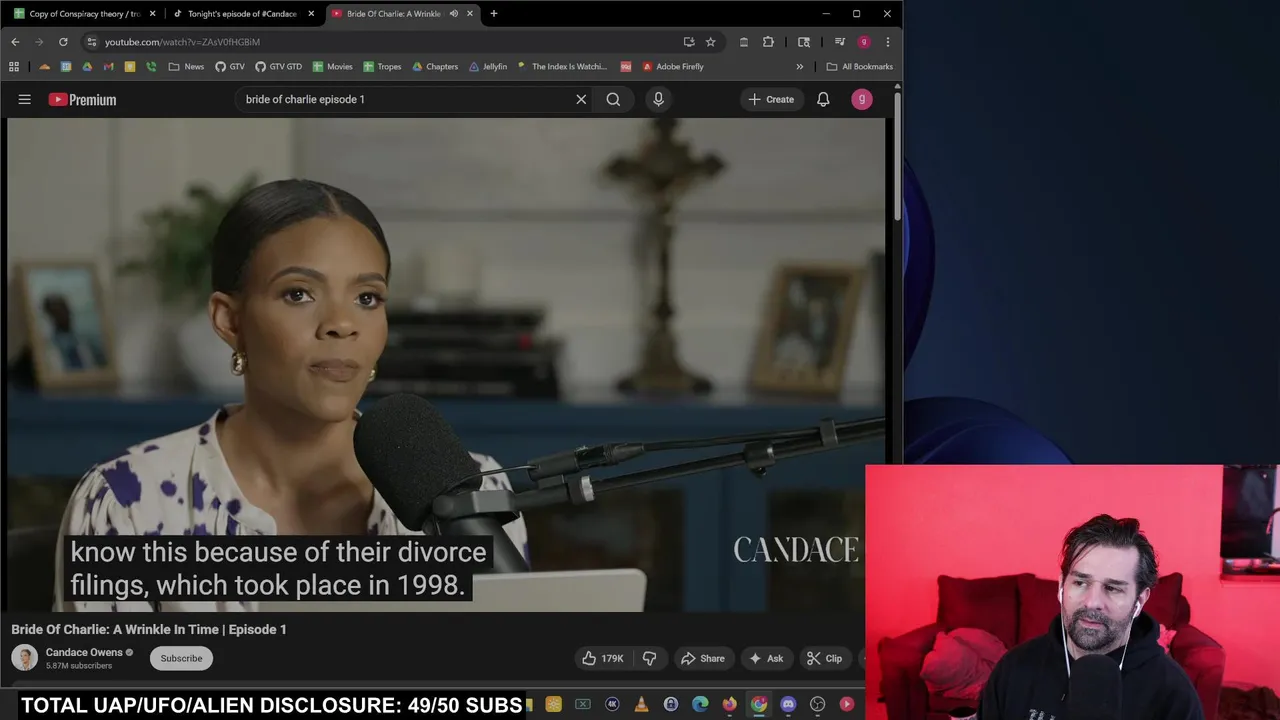The width and height of the screenshot is (1280, 720).
Task: Click the youtube.com address bar URL
Action: [182, 42]
